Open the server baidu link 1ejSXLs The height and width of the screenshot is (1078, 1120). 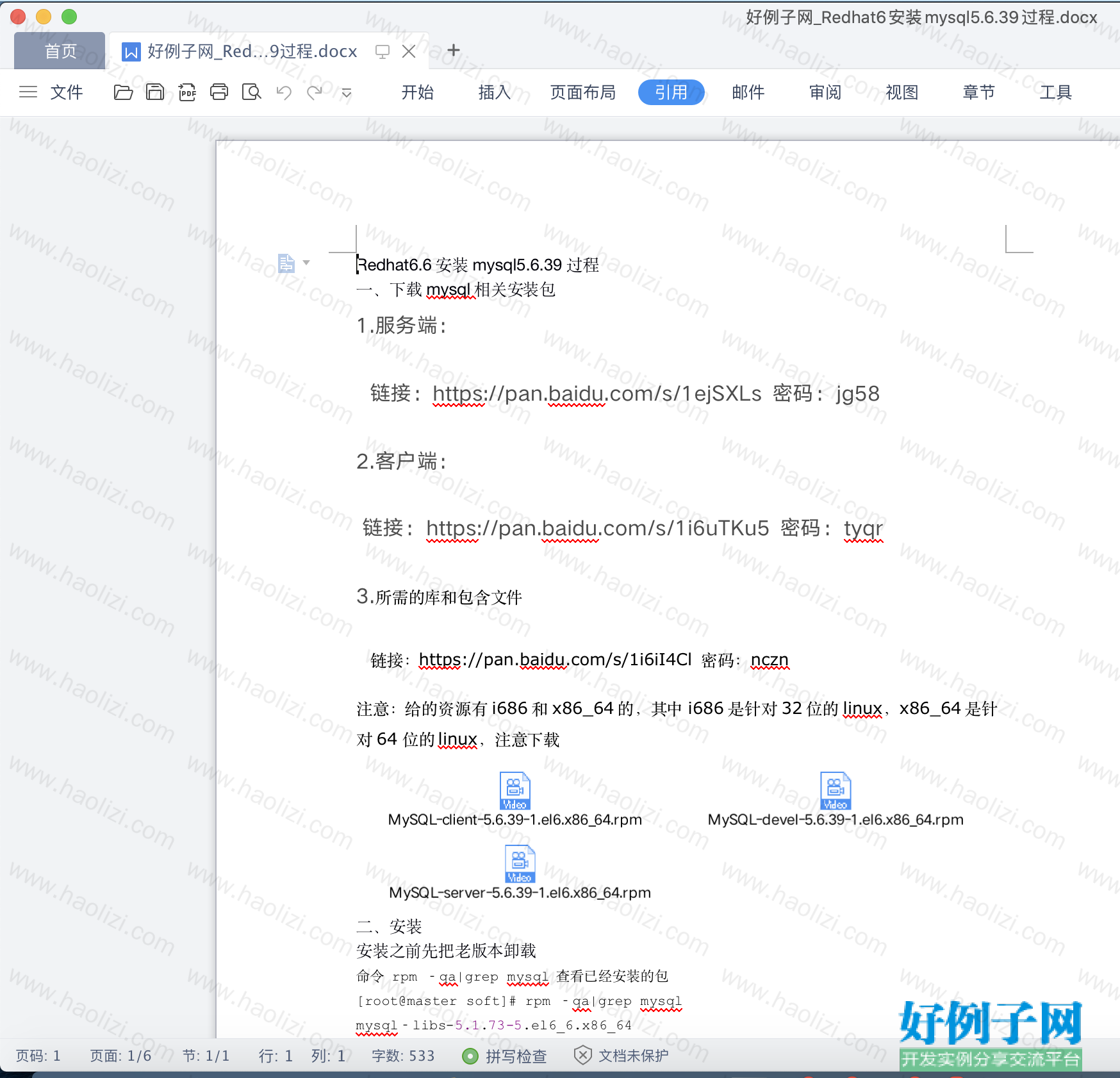point(597,394)
